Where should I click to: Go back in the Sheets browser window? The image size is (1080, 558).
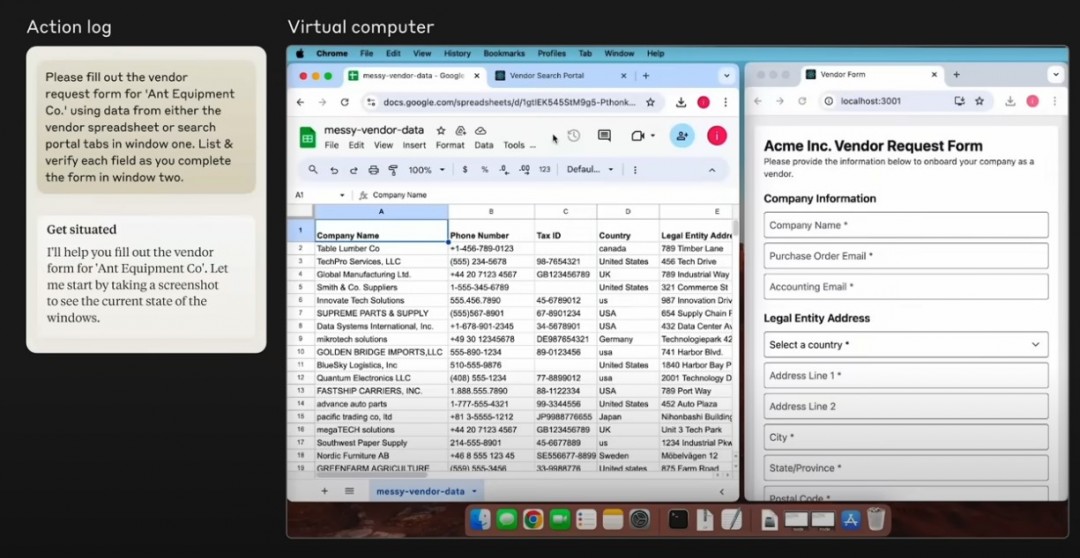point(300,102)
